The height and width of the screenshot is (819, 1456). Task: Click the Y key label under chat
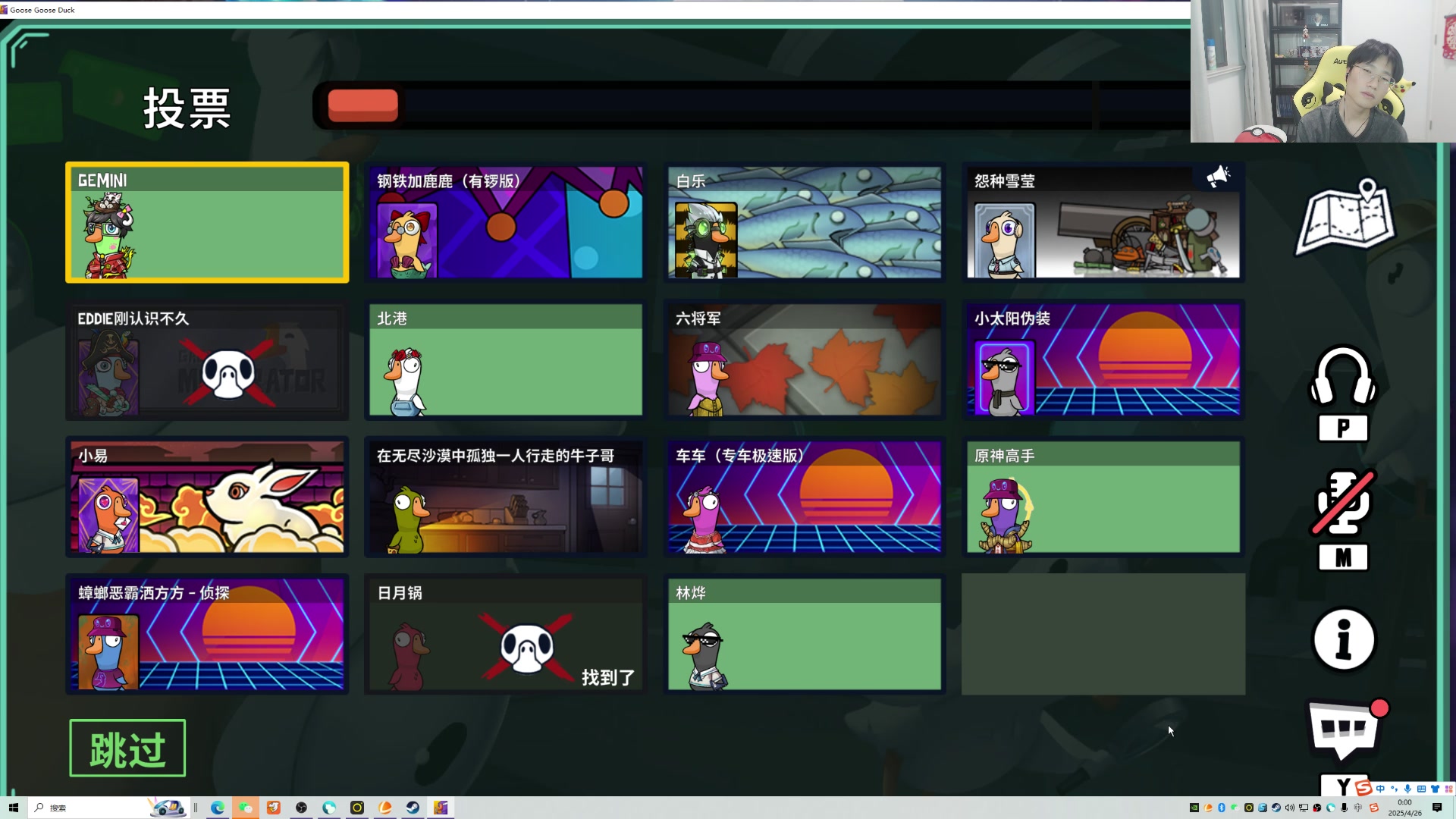click(1343, 786)
